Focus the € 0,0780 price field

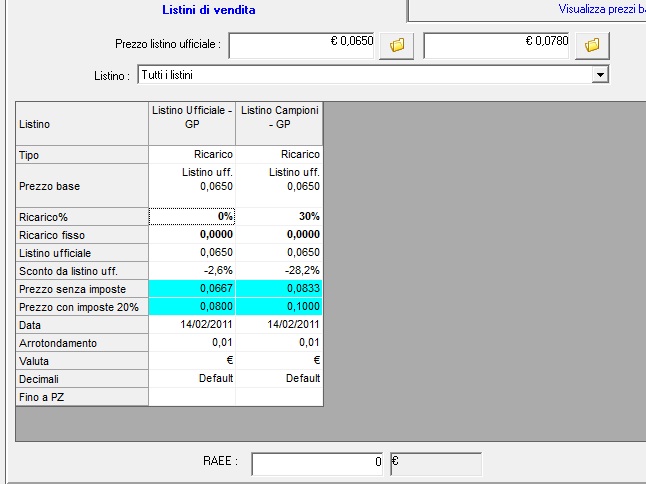click(496, 45)
